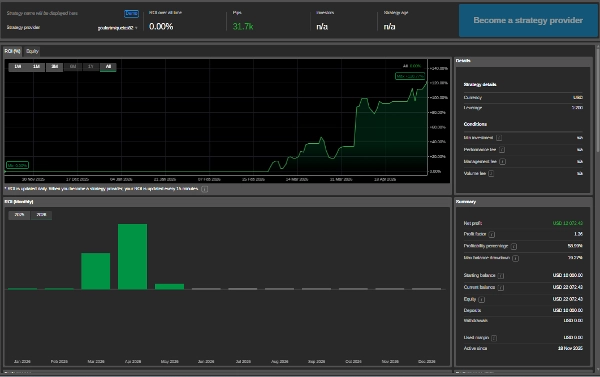600x377 pixels.
Task: Show the 2025 monthly ROI year
Action: click(x=19, y=215)
